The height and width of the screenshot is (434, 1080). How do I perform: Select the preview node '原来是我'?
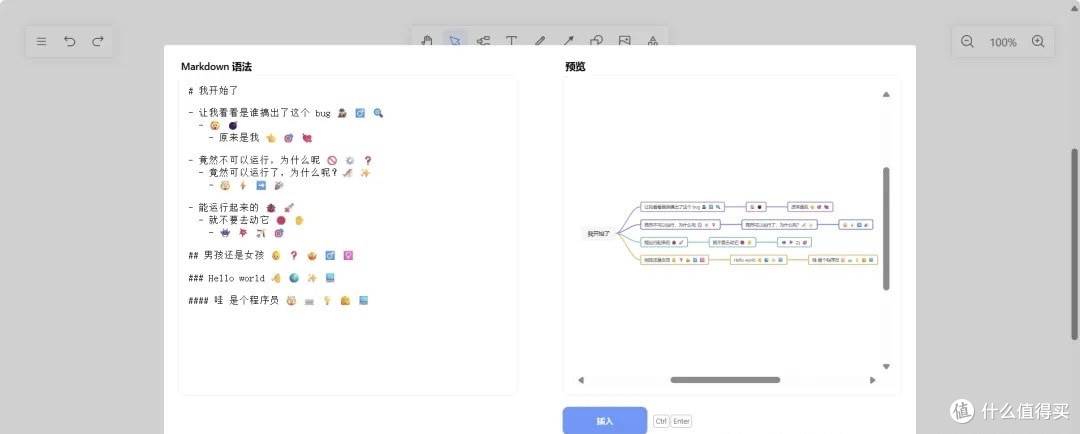(811, 206)
